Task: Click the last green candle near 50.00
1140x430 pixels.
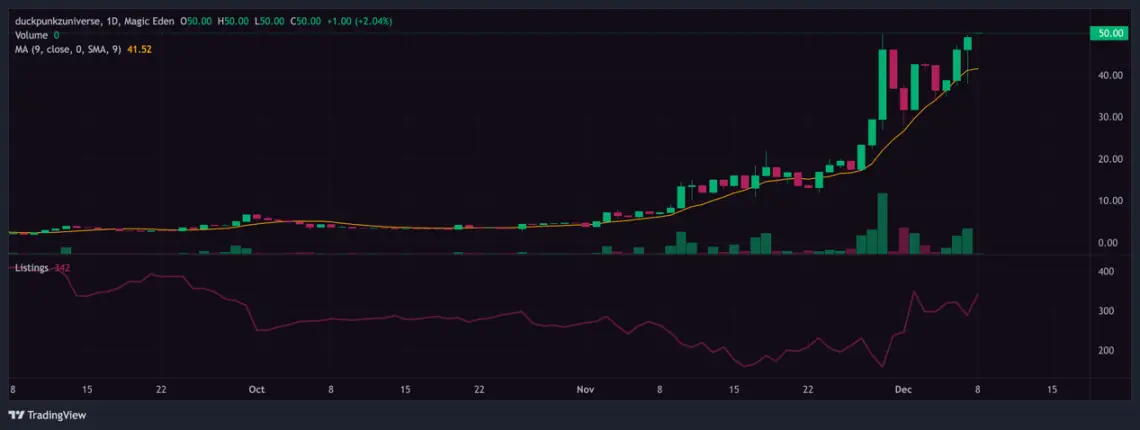Action: pos(968,44)
